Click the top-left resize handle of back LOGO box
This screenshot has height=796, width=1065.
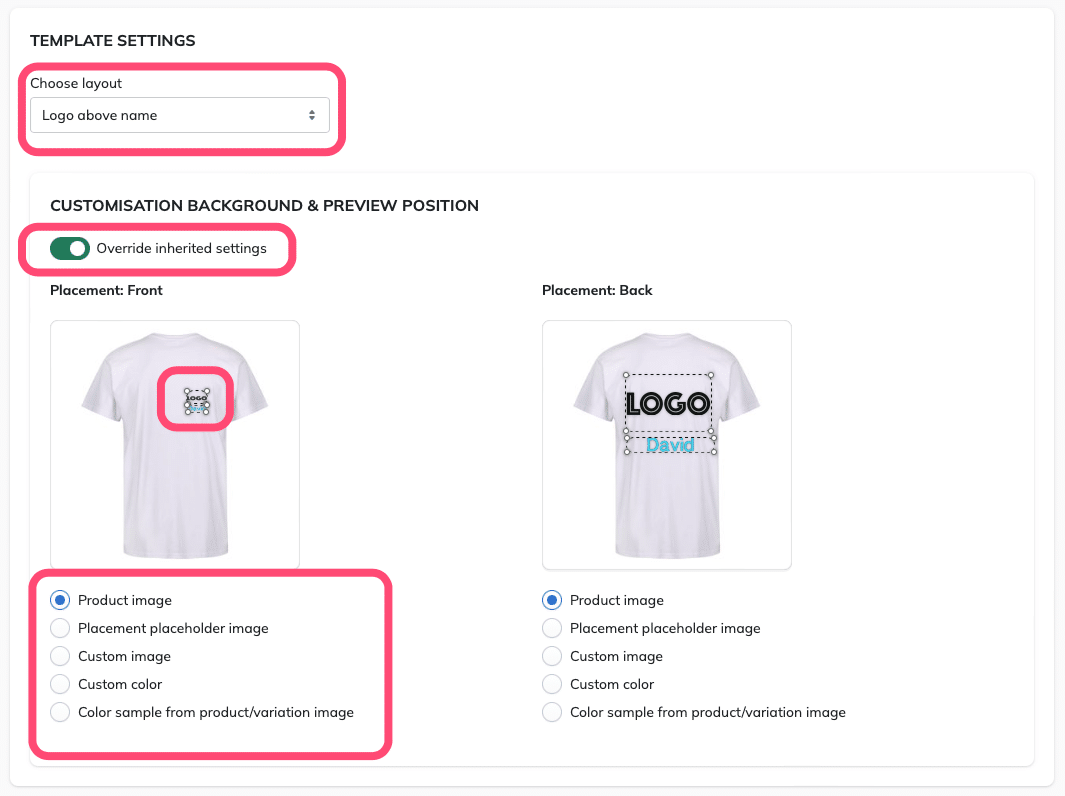pyautogui.click(x=626, y=375)
